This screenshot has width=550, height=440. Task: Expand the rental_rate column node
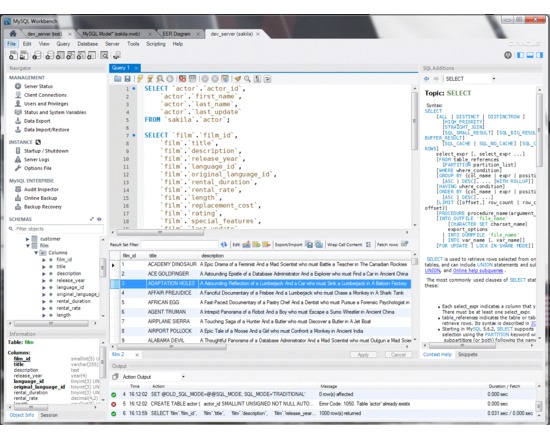[44, 308]
